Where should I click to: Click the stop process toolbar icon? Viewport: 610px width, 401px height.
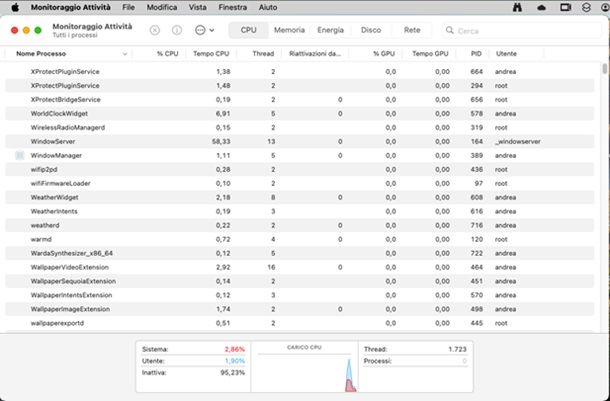click(x=154, y=30)
